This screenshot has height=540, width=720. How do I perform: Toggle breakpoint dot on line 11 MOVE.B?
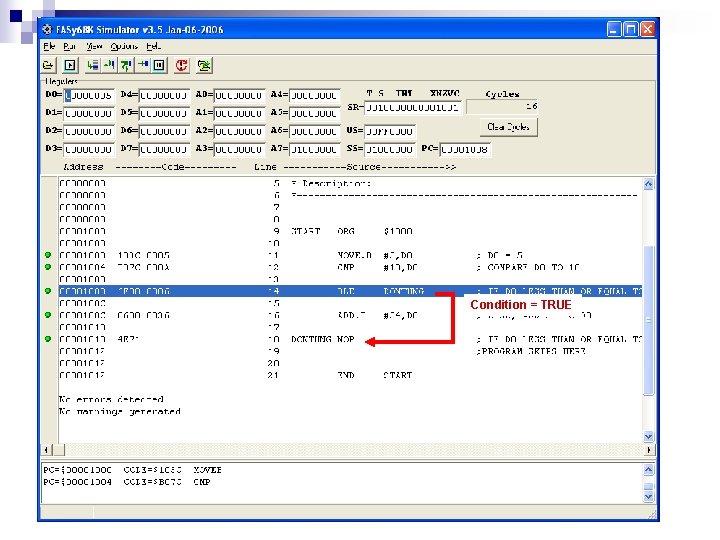click(48, 255)
